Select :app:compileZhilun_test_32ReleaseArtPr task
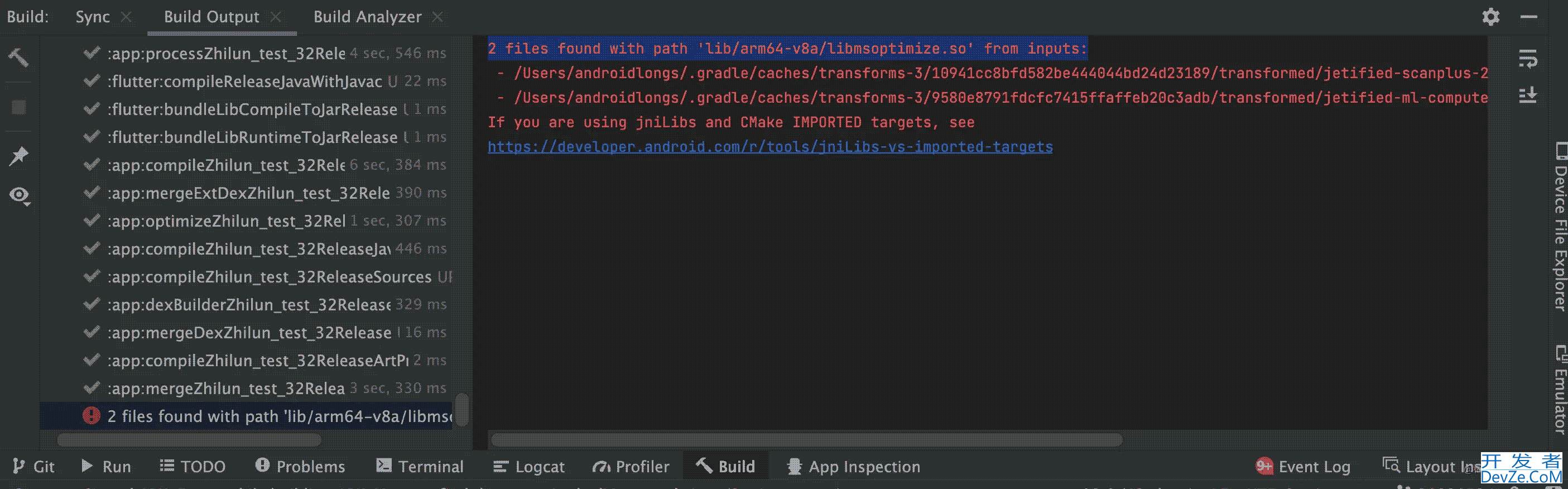 click(246, 361)
